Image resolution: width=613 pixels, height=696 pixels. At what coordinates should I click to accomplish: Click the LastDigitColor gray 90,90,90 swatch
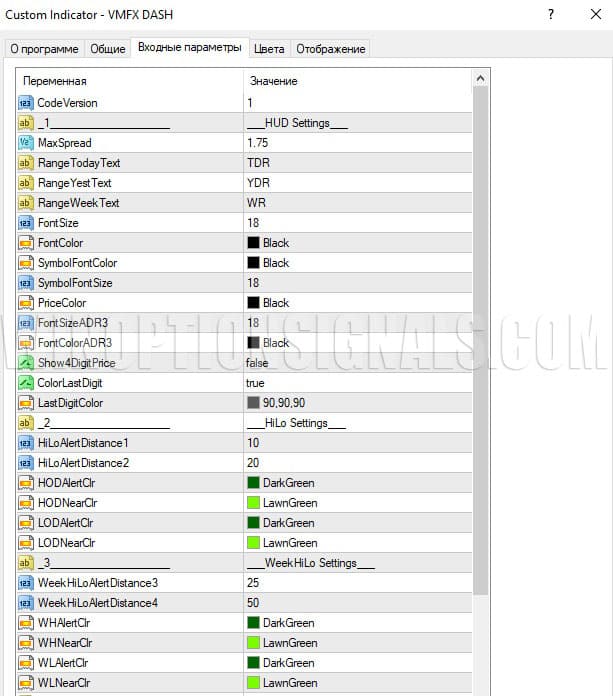[253, 403]
